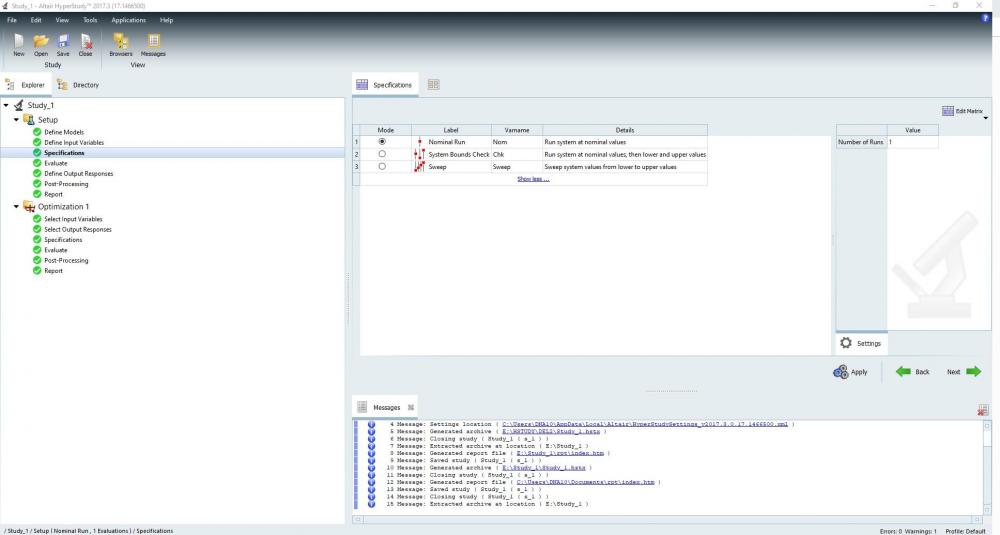Click the System Bounds Check icon
The image size is (1000, 535).
tap(419, 154)
